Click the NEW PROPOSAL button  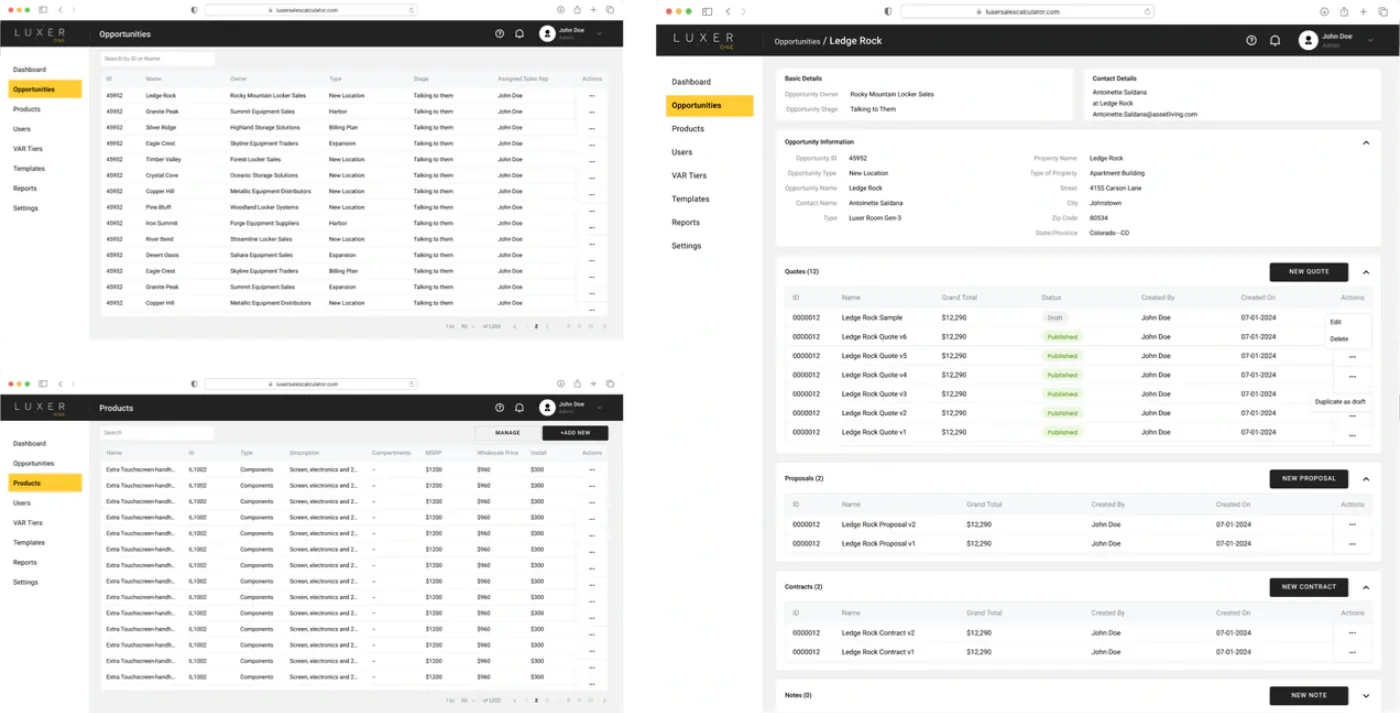pyautogui.click(x=1309, y=479)
